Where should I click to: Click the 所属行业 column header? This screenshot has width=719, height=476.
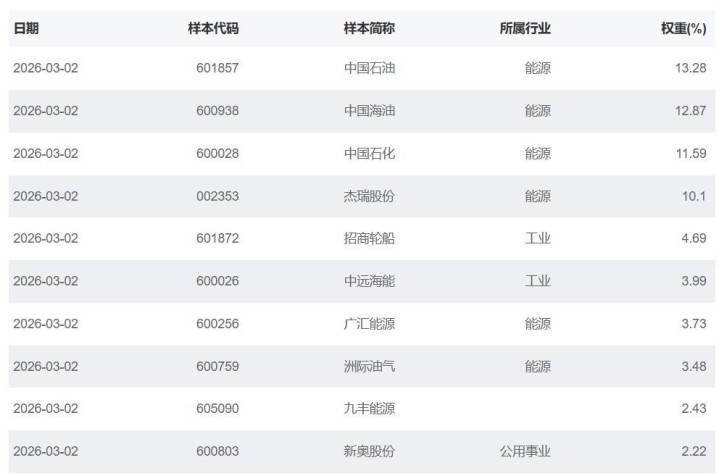point(525,28)
